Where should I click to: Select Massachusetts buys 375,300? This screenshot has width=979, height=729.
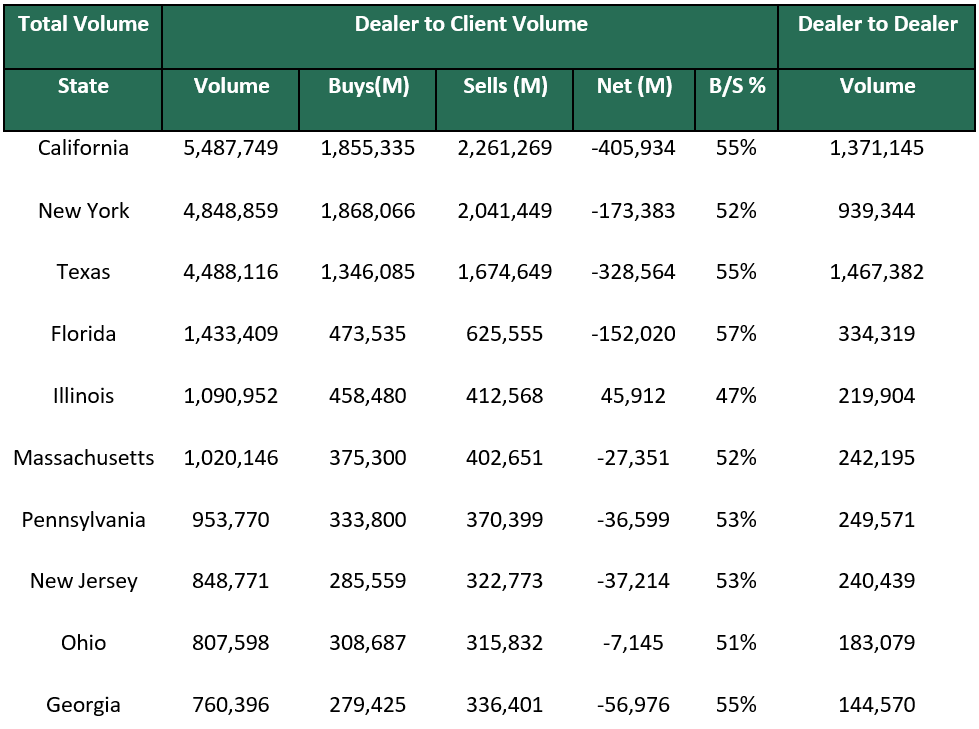click(368, 457)
